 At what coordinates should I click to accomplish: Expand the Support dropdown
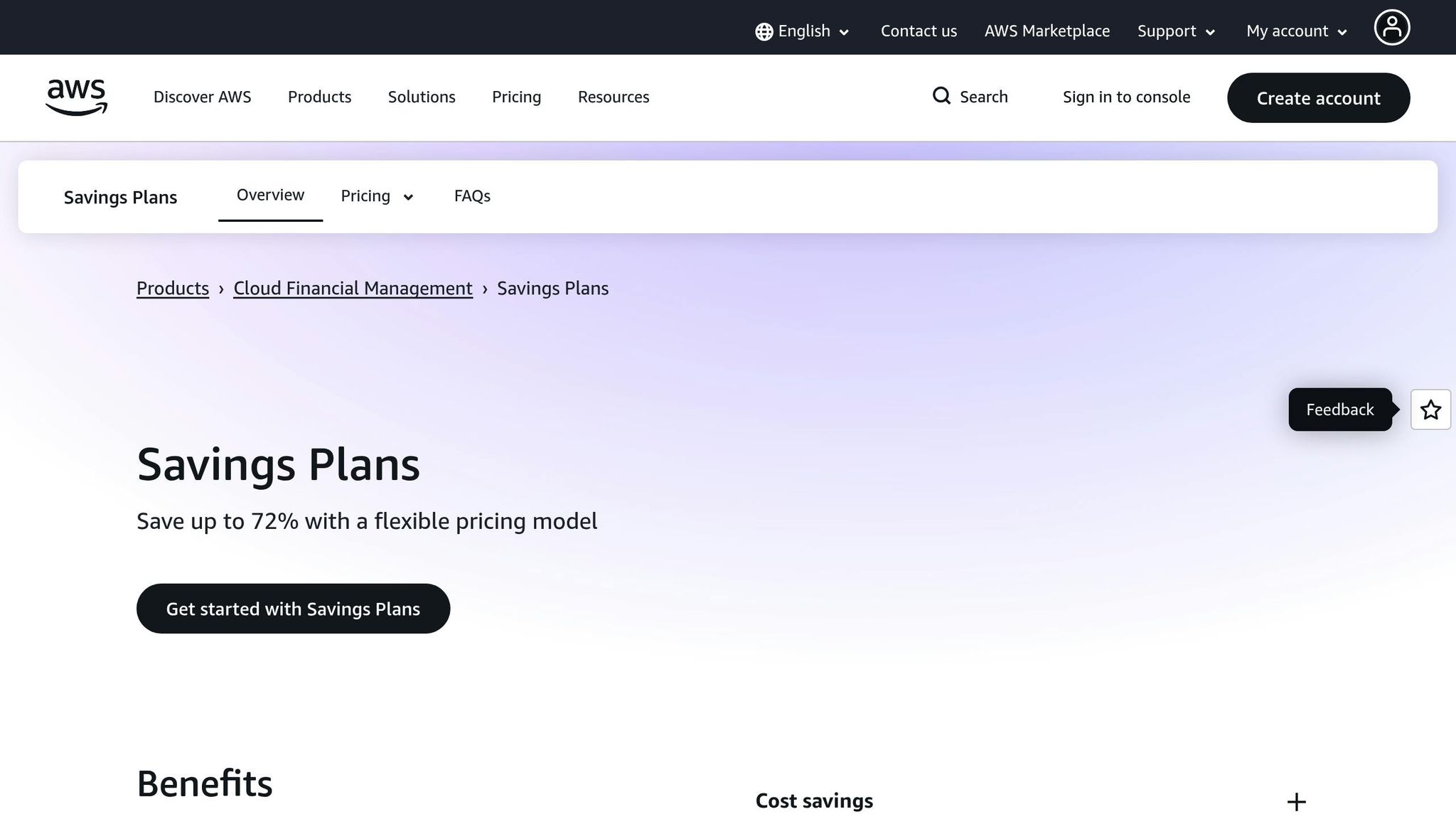click(1174, 31)
